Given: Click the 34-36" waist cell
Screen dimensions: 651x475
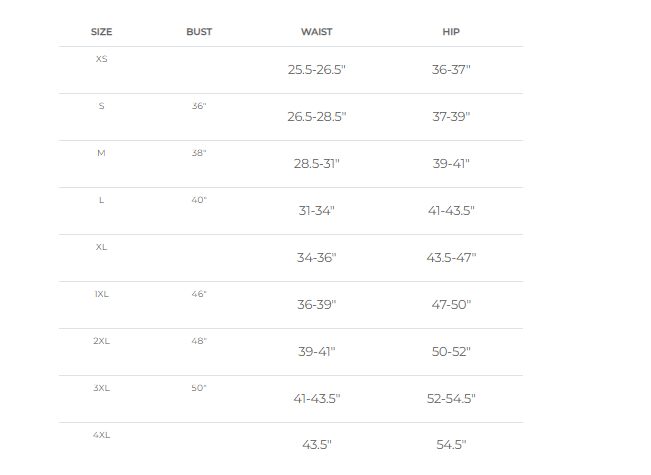Looking at the screenshot, I should pyautogui.click(x=316, y=258).
